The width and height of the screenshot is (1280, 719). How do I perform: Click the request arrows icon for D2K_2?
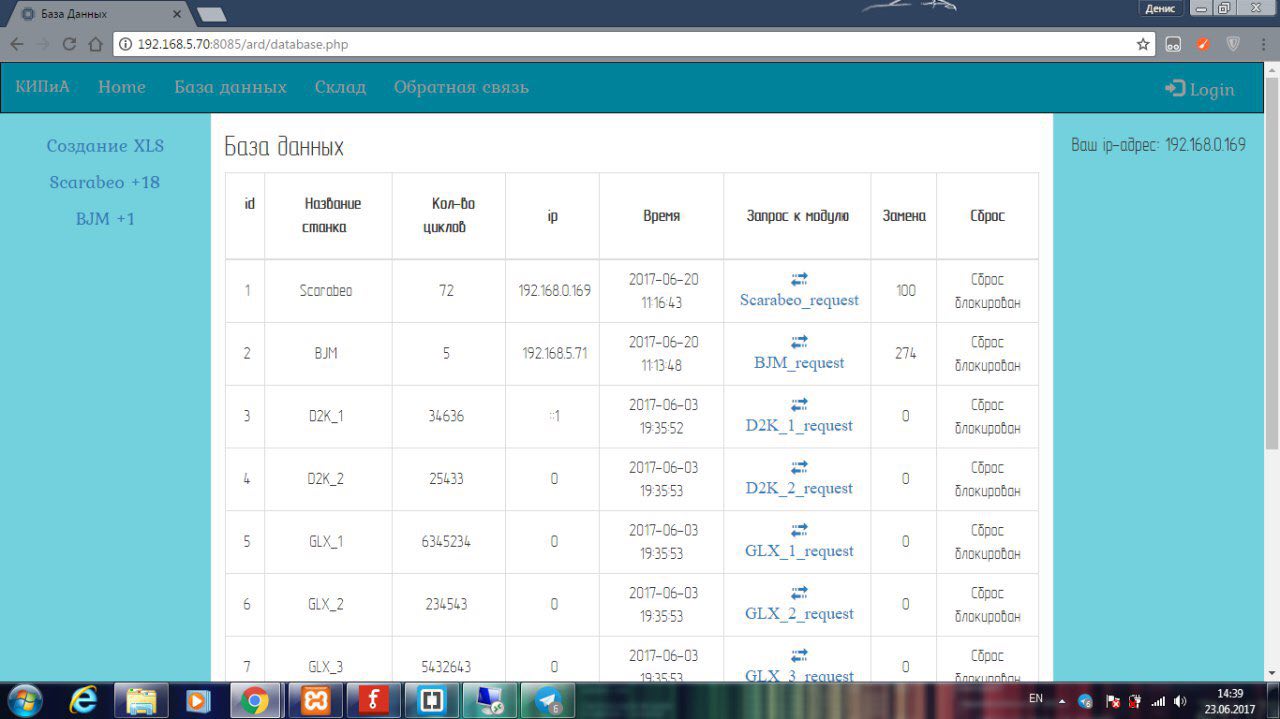pos(799,467)
